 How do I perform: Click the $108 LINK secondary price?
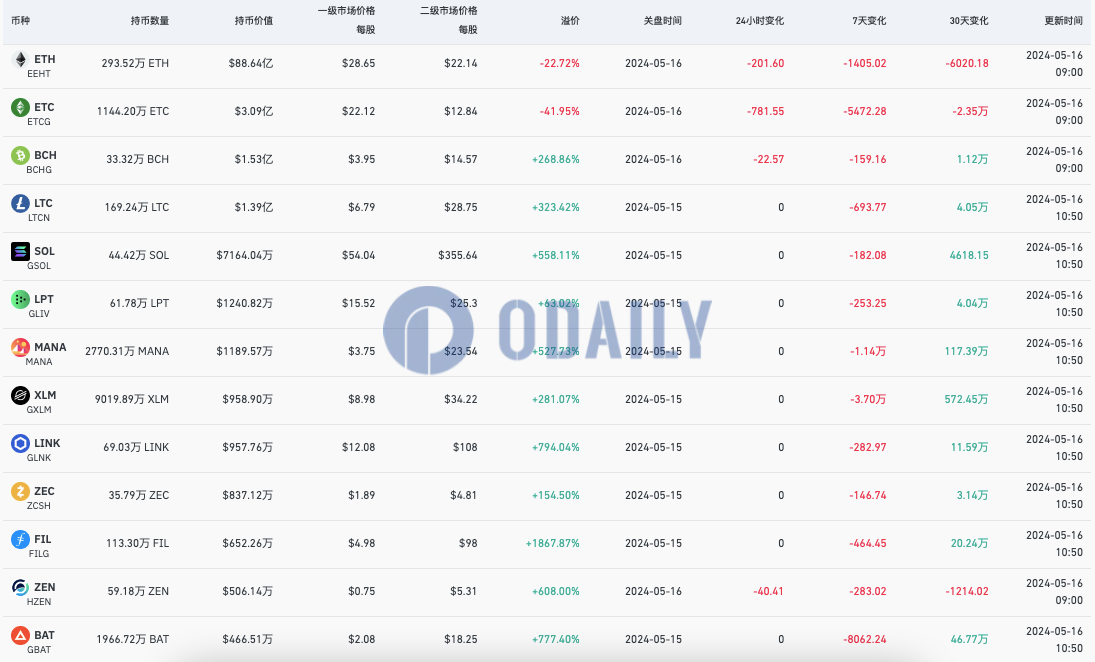pos(465,447)
